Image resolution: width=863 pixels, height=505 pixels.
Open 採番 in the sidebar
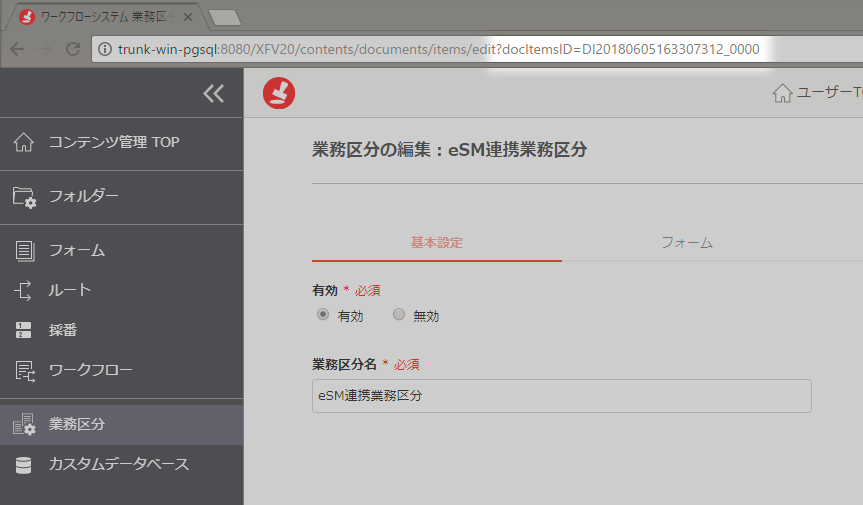(121, 330)
